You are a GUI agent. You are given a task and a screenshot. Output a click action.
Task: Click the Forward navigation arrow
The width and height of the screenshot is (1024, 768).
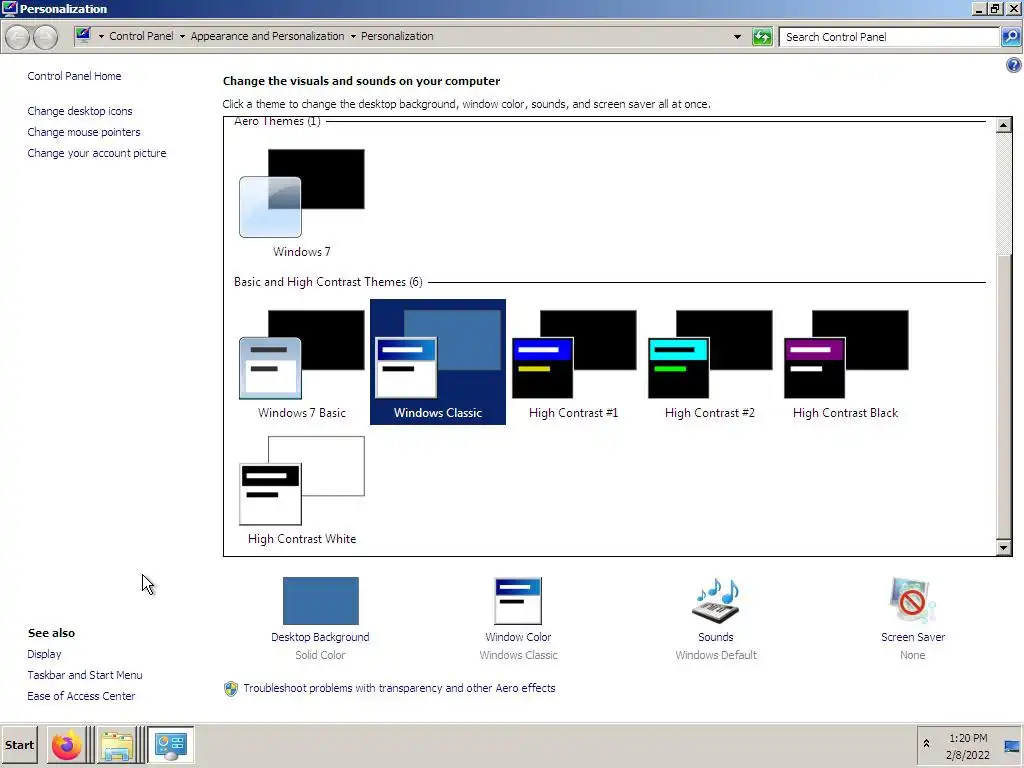pos(45,37)
